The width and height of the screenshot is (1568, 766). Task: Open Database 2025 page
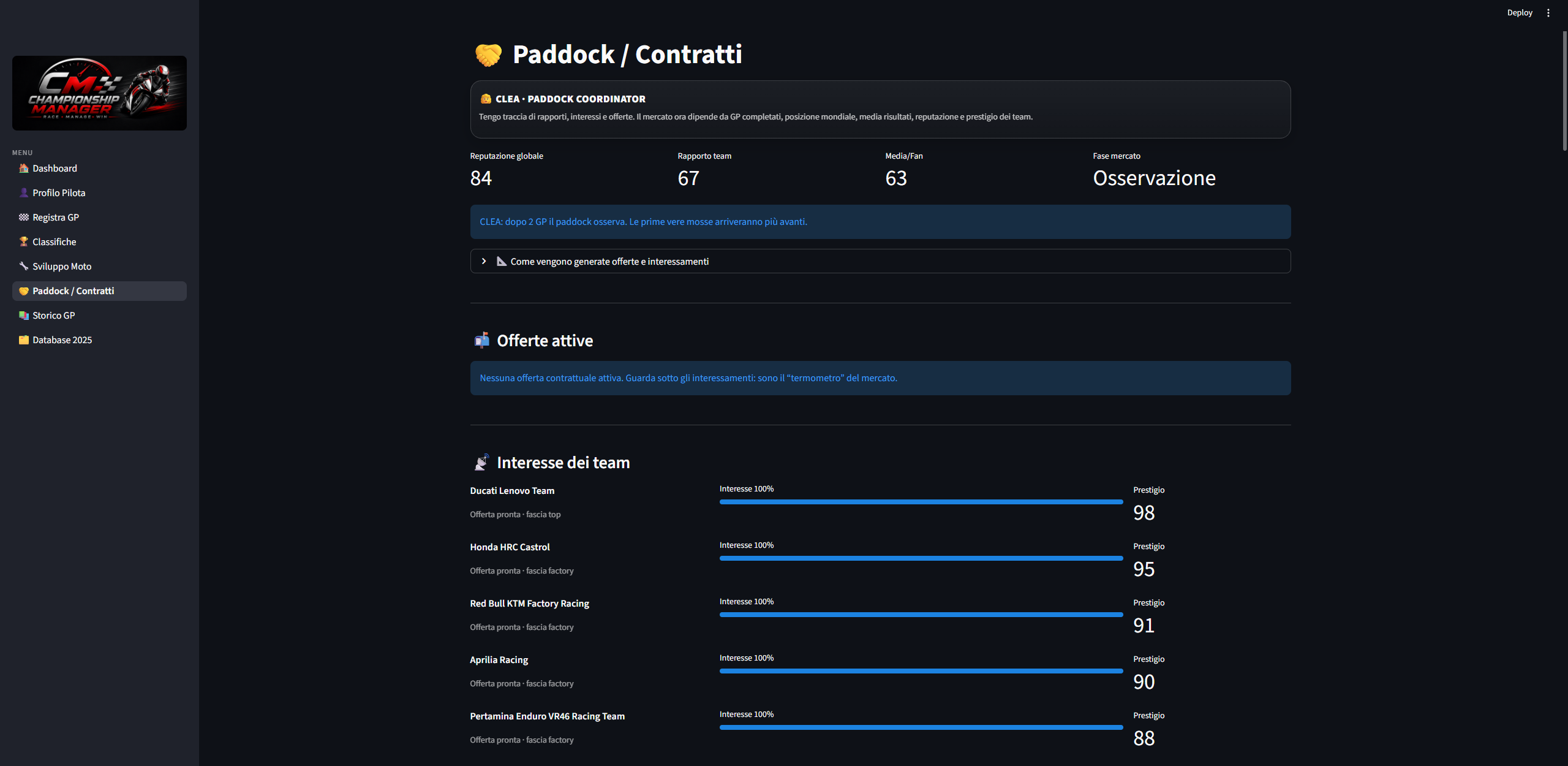coord(99,339)
